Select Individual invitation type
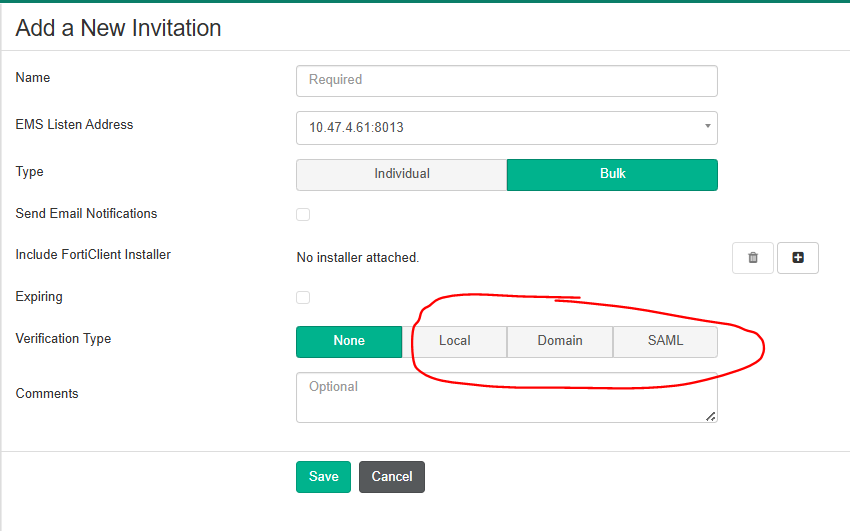The height and width of the screenshot is (531, 850). tap(402, 174)
